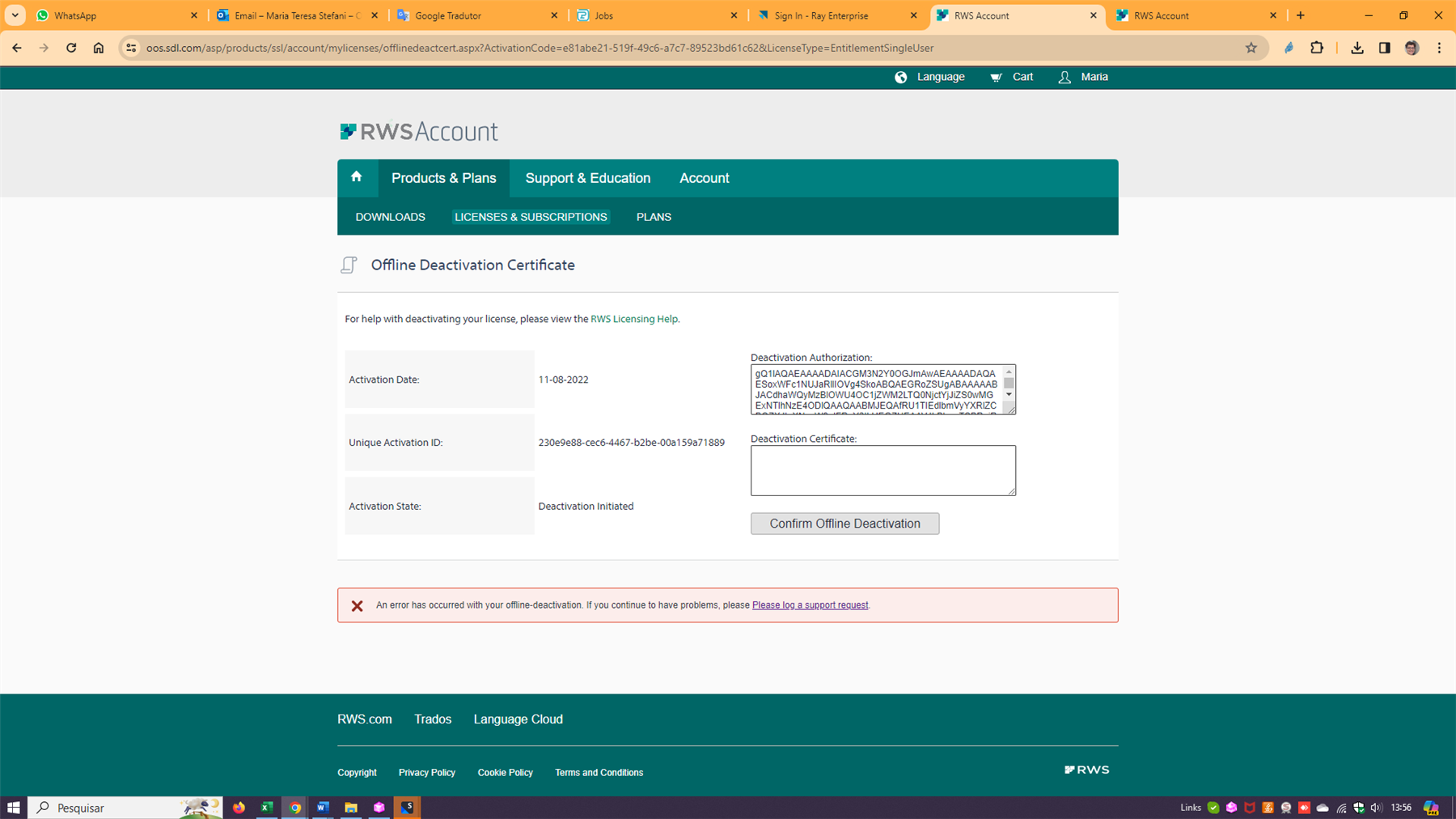This screenshot has width=1456, height=819.
Task: Open the RWS Licensing Help link
Action: (x=634, y=319)
